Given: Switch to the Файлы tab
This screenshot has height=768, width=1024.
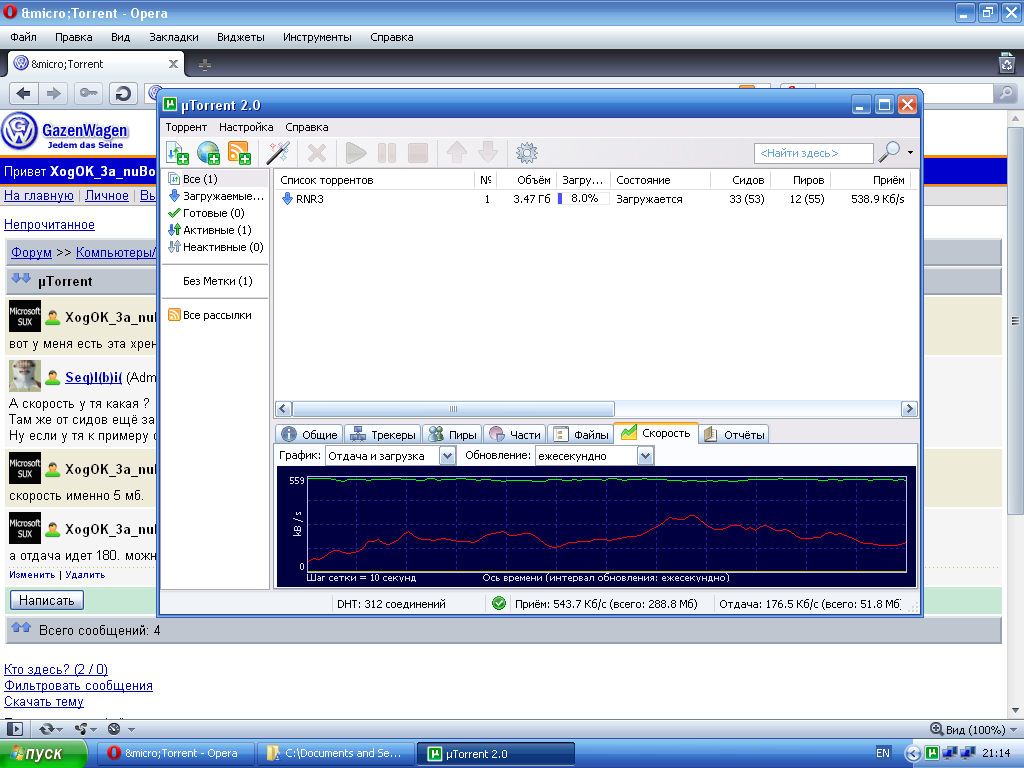Looking at the screenshot, I should (x=581, y=434).
